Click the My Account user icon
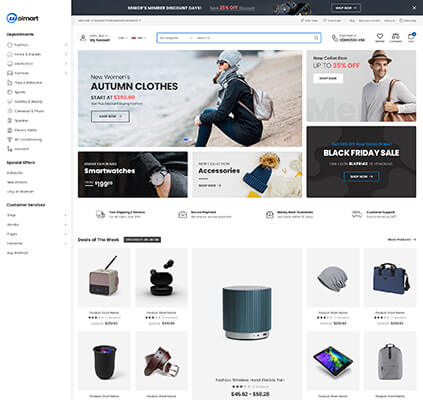The image size is (423, 400). tap(83, 38)
